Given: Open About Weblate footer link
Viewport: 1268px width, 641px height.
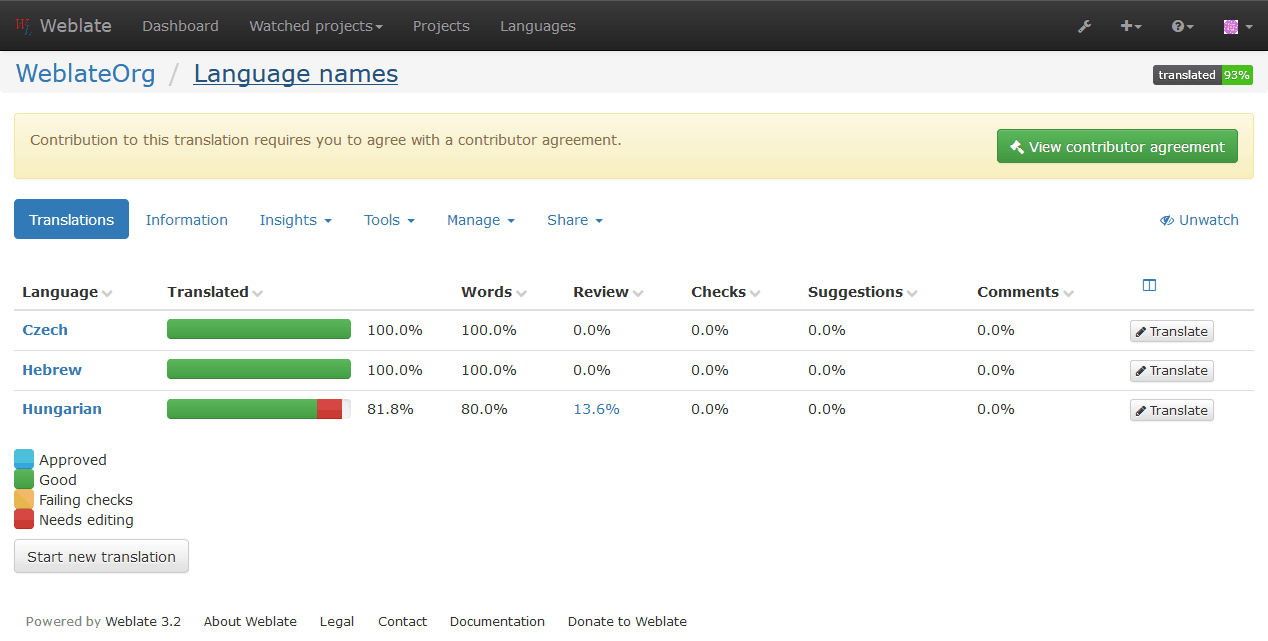Looking at the screenshot, I should [x=250, y=621].
